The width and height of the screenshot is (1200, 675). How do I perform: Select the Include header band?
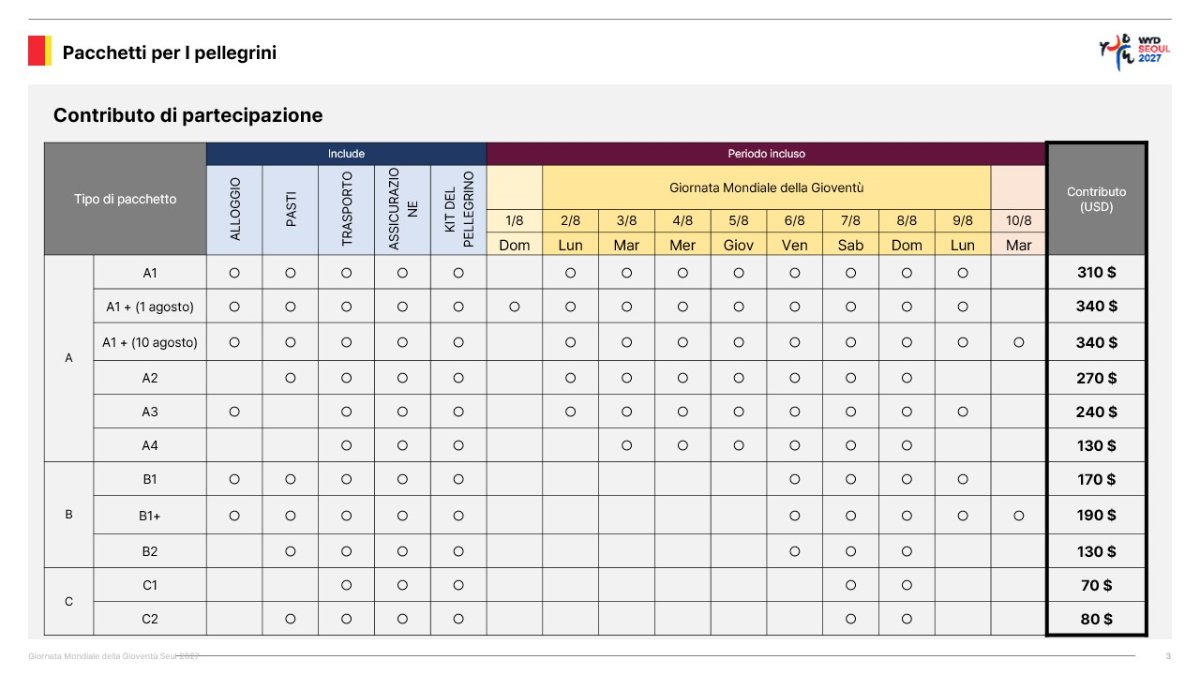point(346,154)
